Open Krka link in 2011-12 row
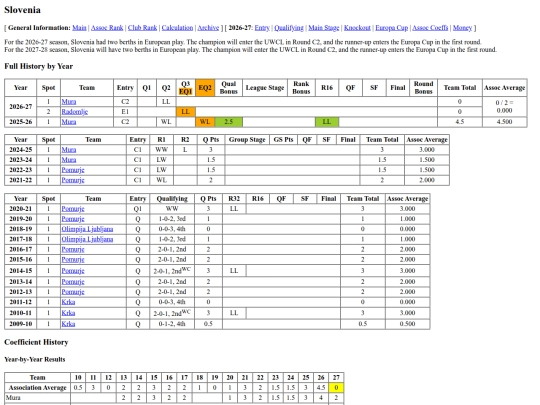 coord(68,302)
